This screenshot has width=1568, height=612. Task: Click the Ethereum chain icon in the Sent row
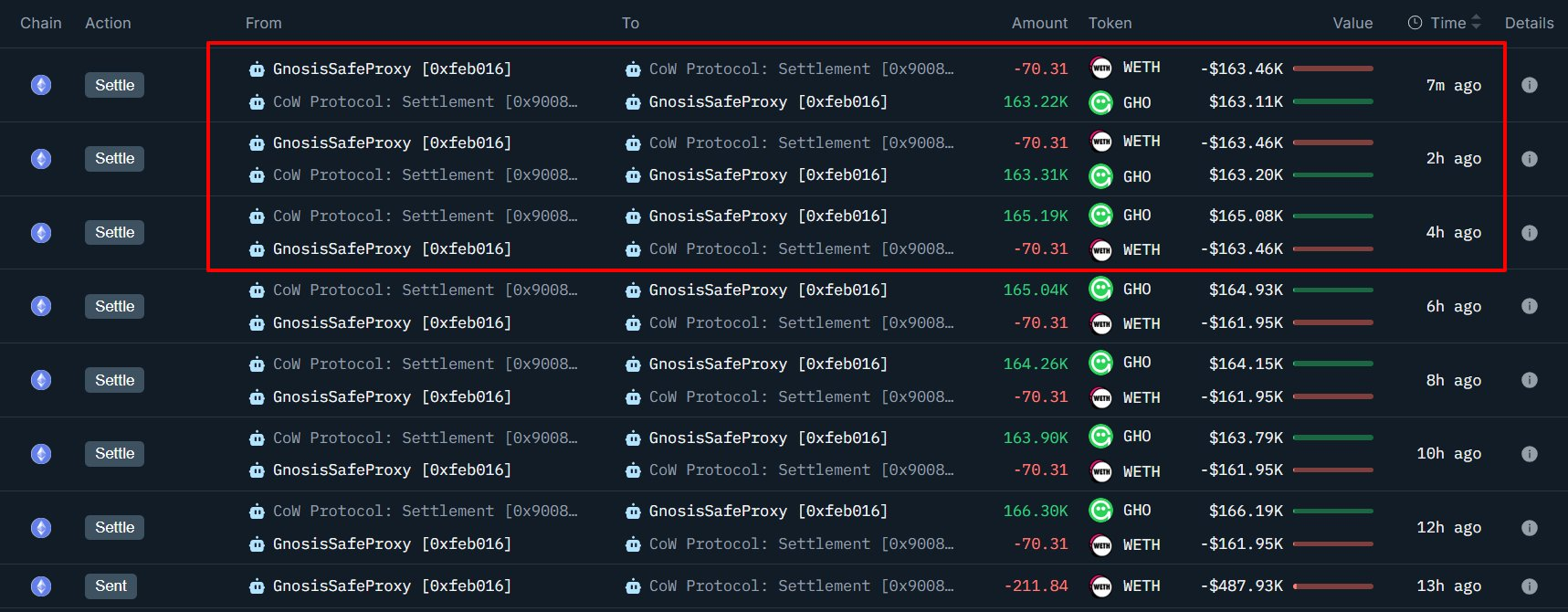(41, 586)
